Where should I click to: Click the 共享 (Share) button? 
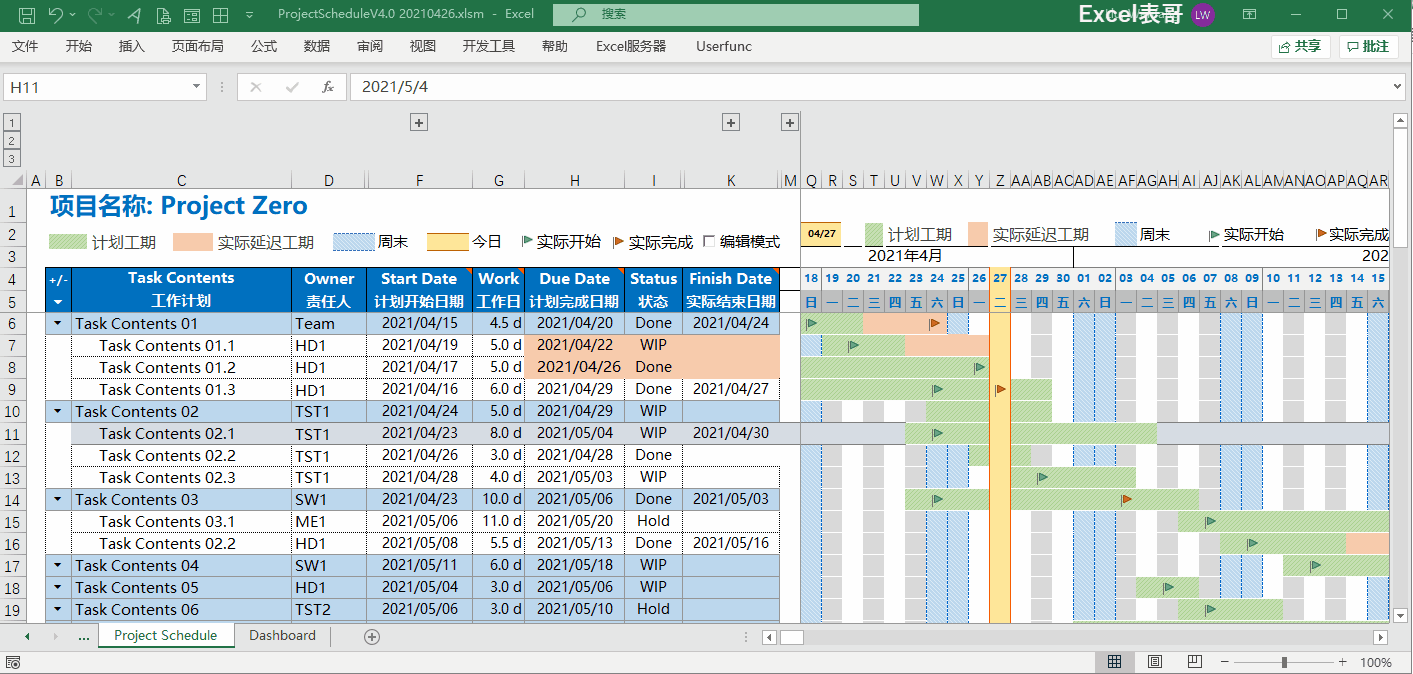pyautogui.click(x=1300, y=46)
